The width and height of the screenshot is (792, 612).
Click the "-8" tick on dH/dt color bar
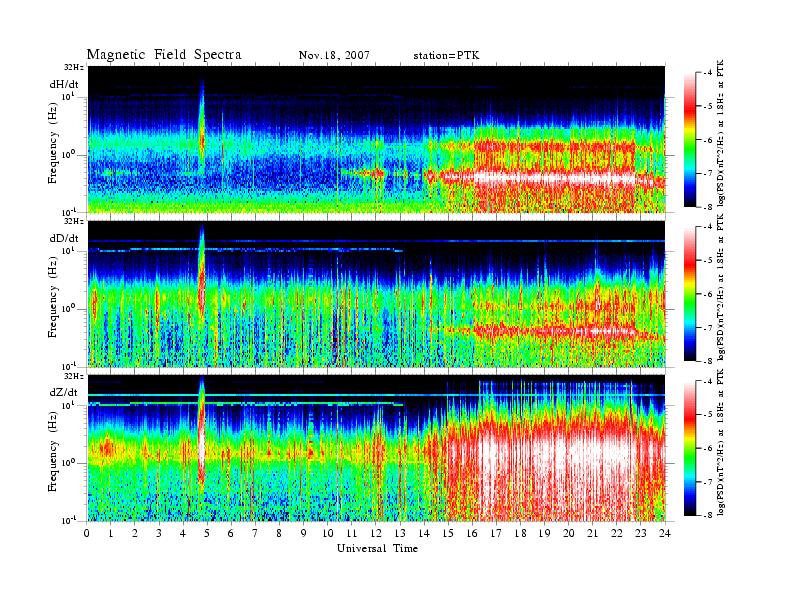click(708, 207)
